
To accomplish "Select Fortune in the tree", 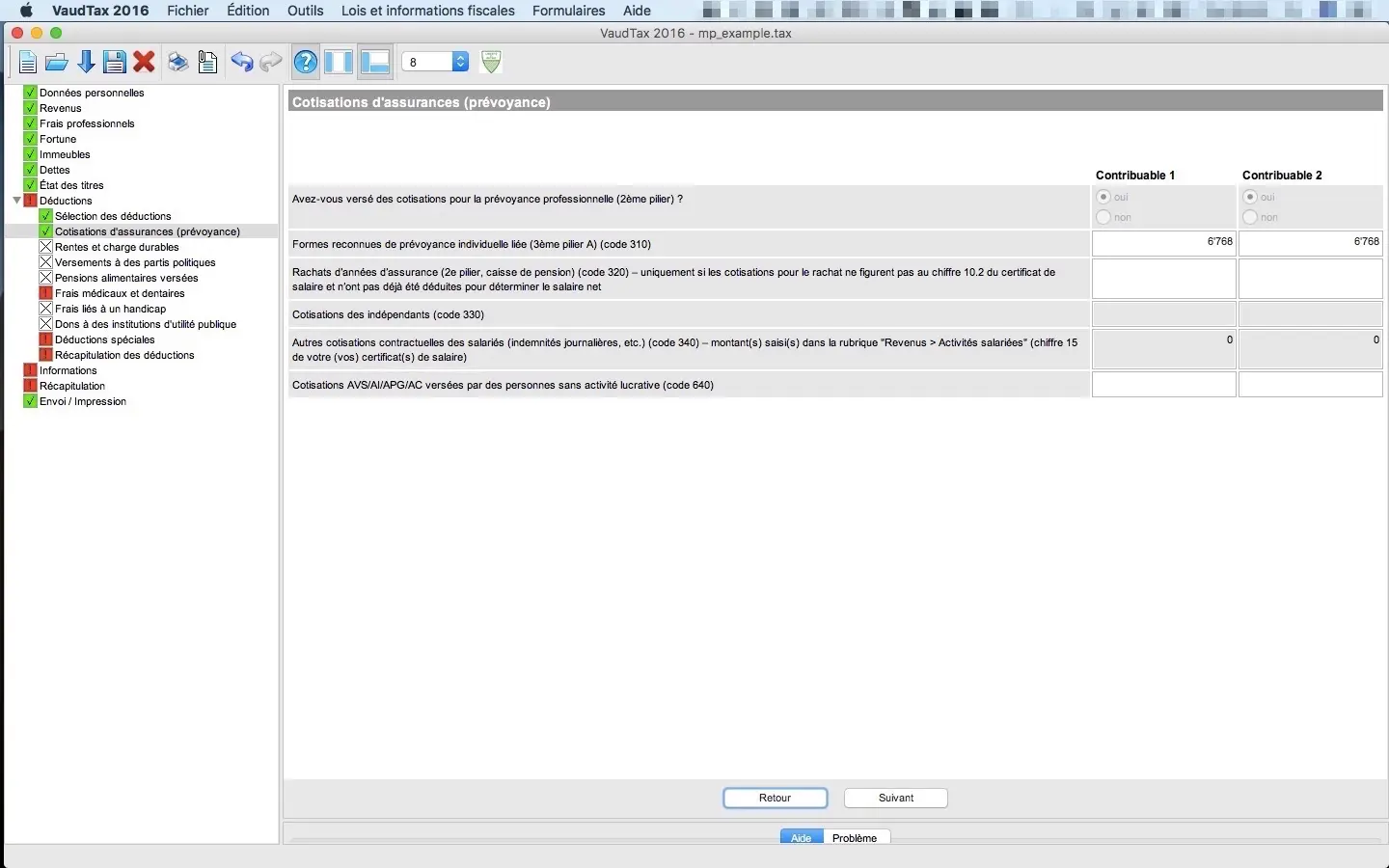I will (58, 139).
